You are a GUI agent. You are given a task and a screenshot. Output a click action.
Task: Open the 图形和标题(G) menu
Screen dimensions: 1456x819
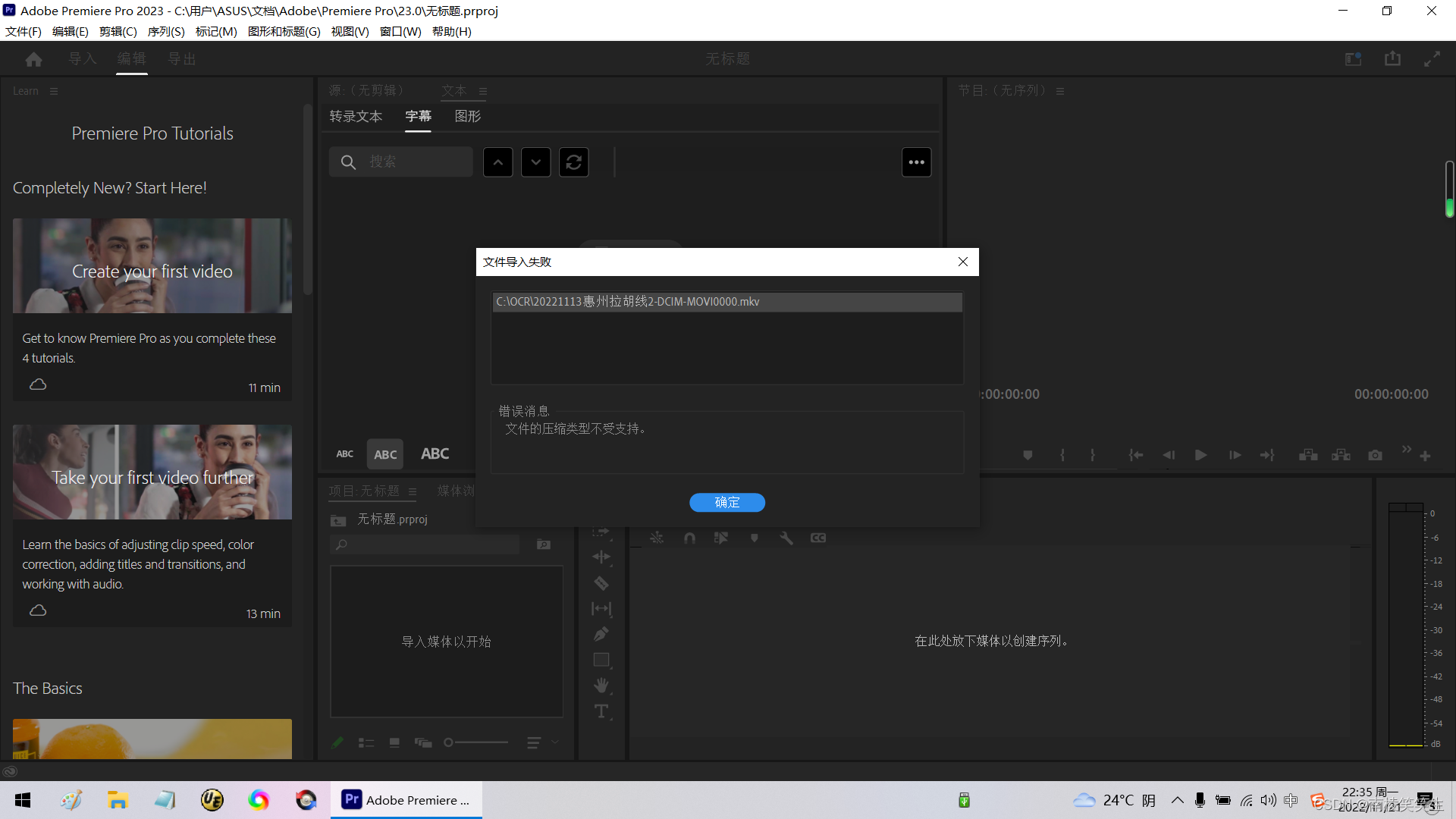pos(284,31)
